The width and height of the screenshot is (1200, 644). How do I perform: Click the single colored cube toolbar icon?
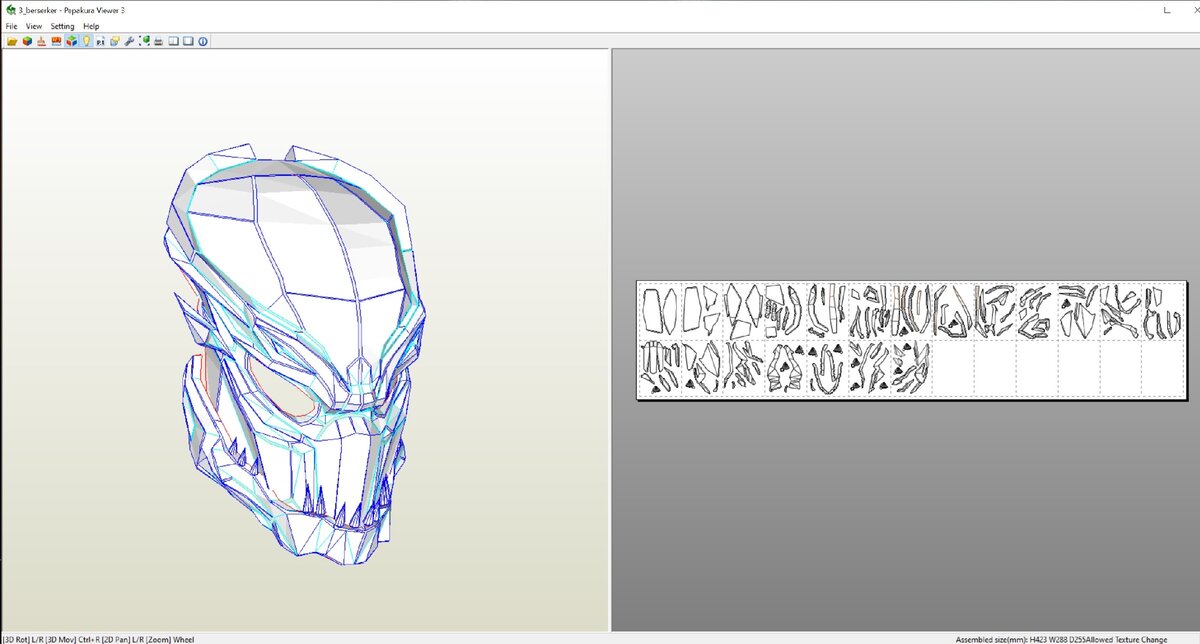point(27,41)
